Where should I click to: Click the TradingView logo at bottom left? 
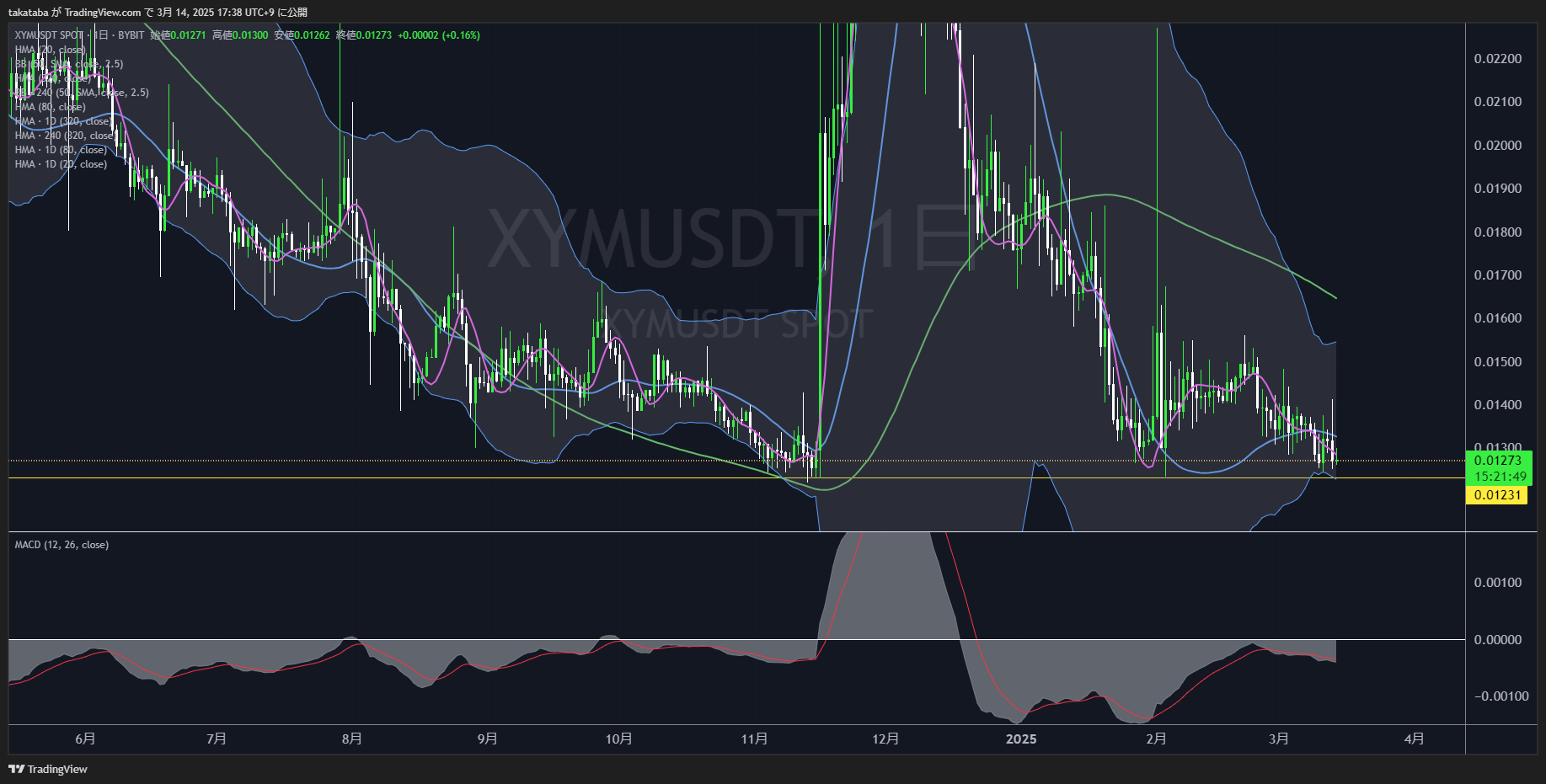48,769
